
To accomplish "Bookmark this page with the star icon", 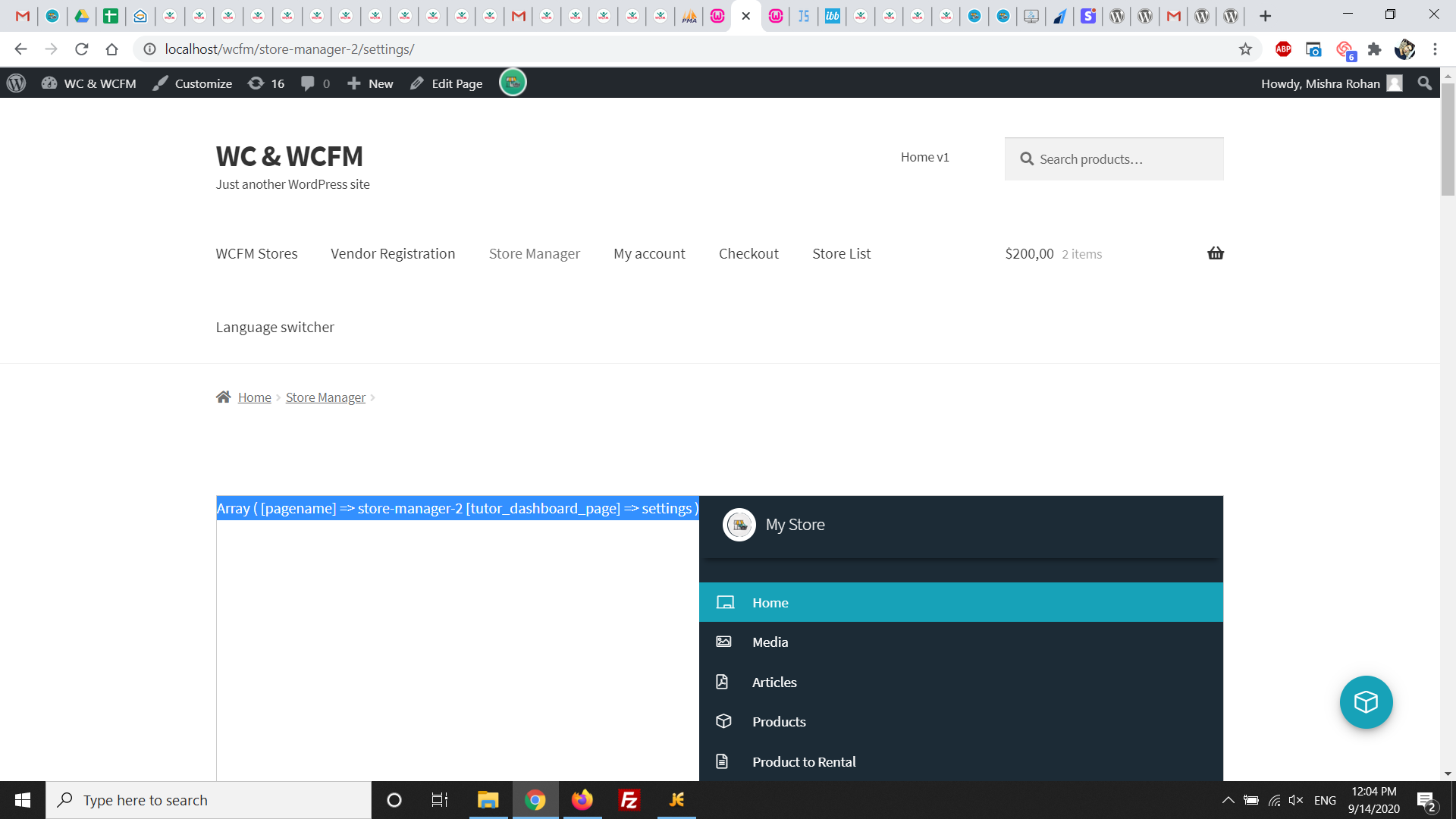I will (1245, 49).
